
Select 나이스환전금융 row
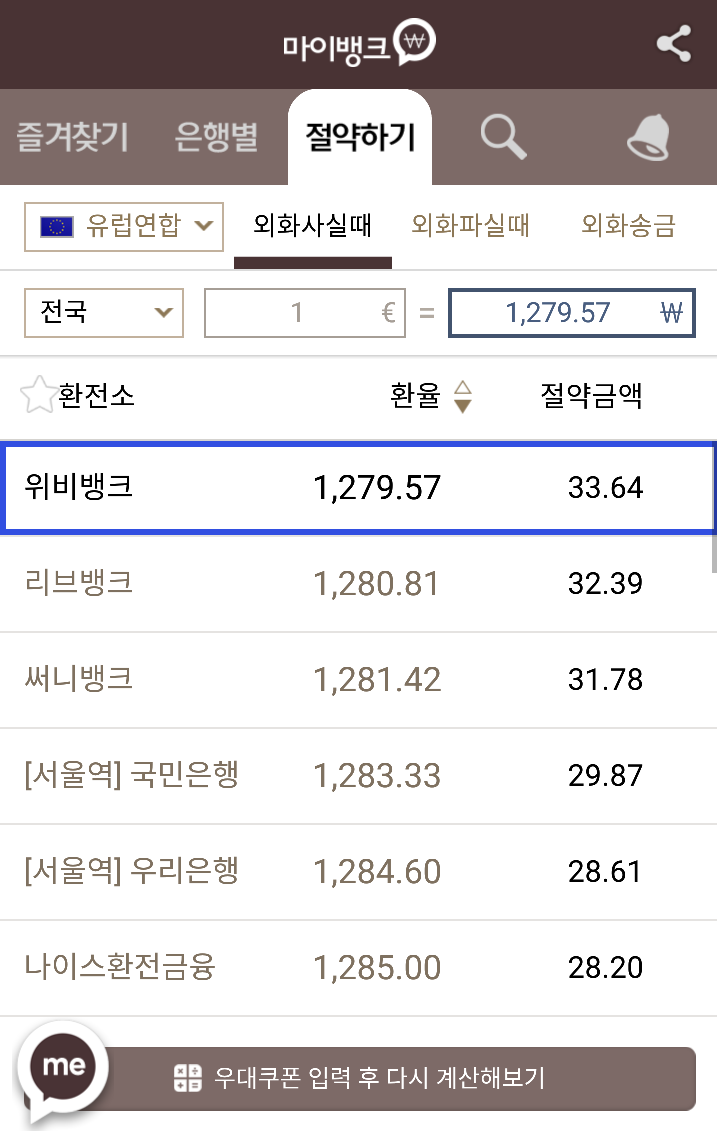click(x=358, y=968)
